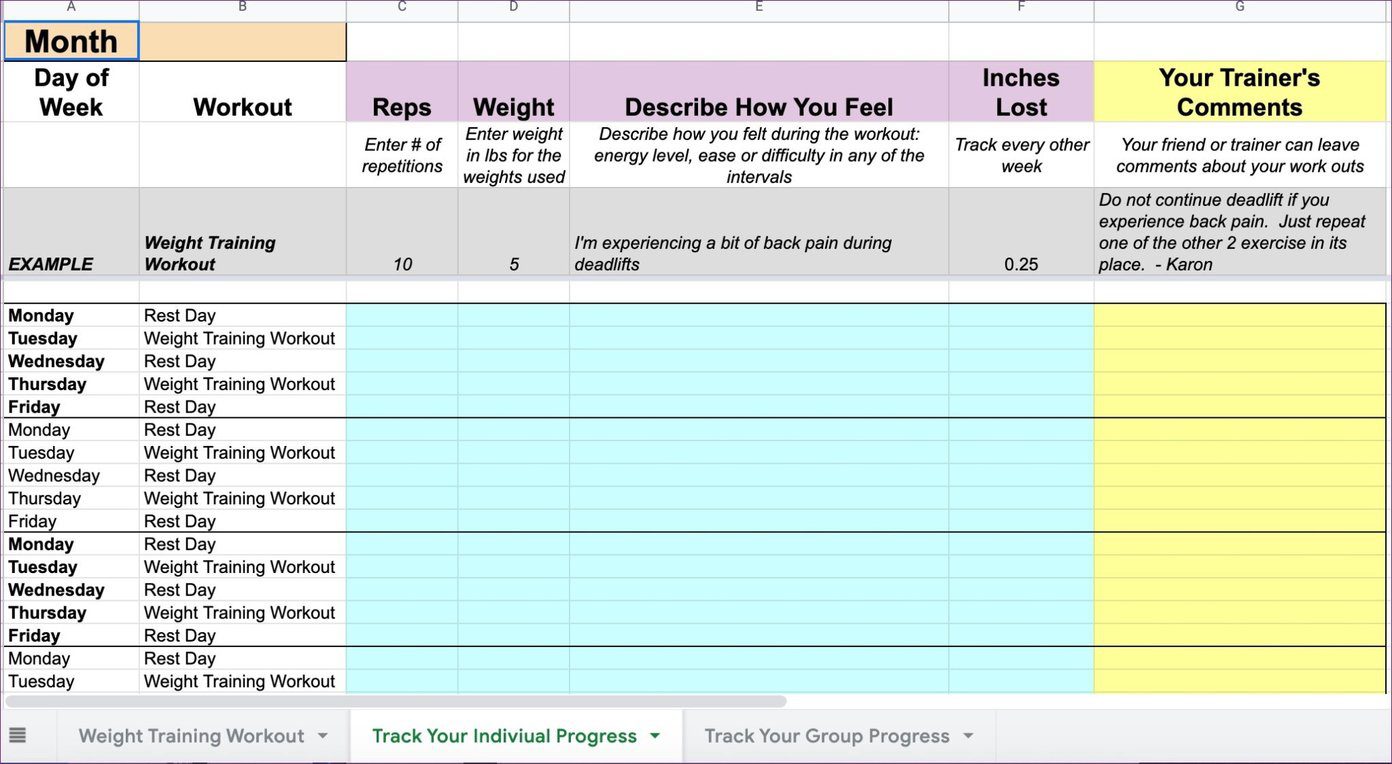Select the Track Your Indiviual Progress tab
The height and width of the screenshot is (764, 1392).
pyautogui.click(x=504, y=736)
